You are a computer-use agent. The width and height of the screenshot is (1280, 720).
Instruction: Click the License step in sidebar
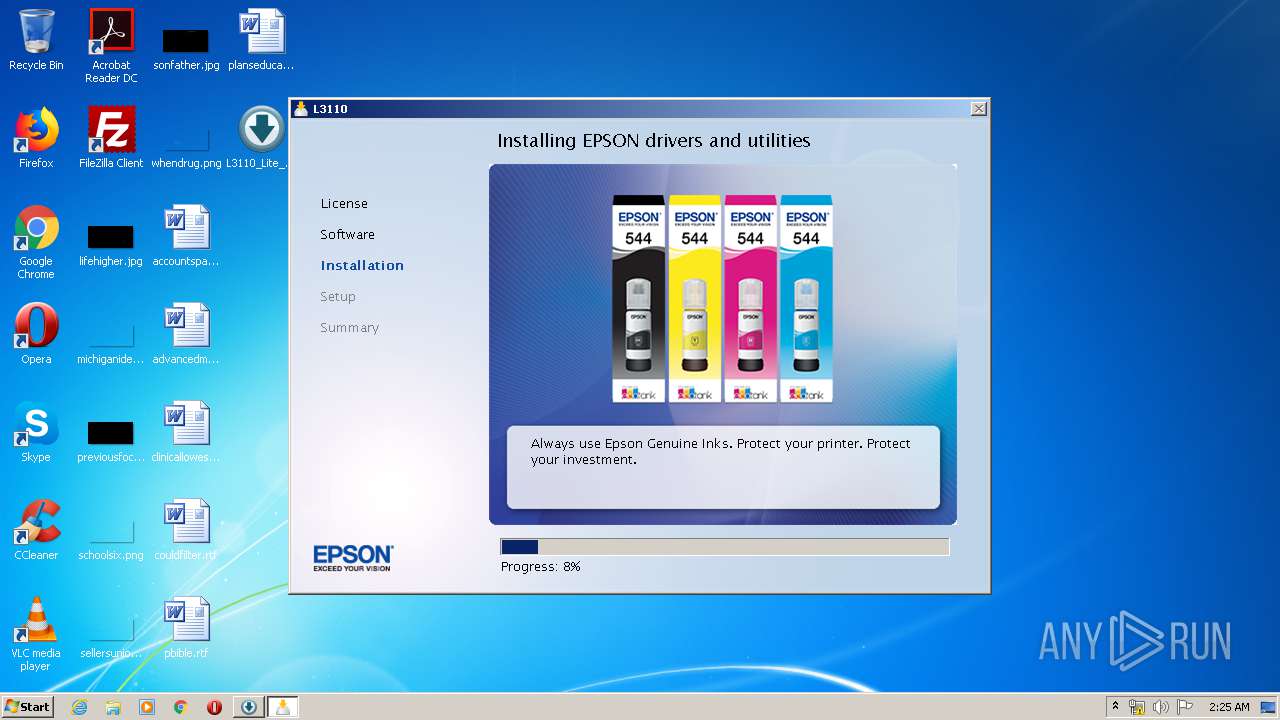pyautogui.click(x=344, y=203)
